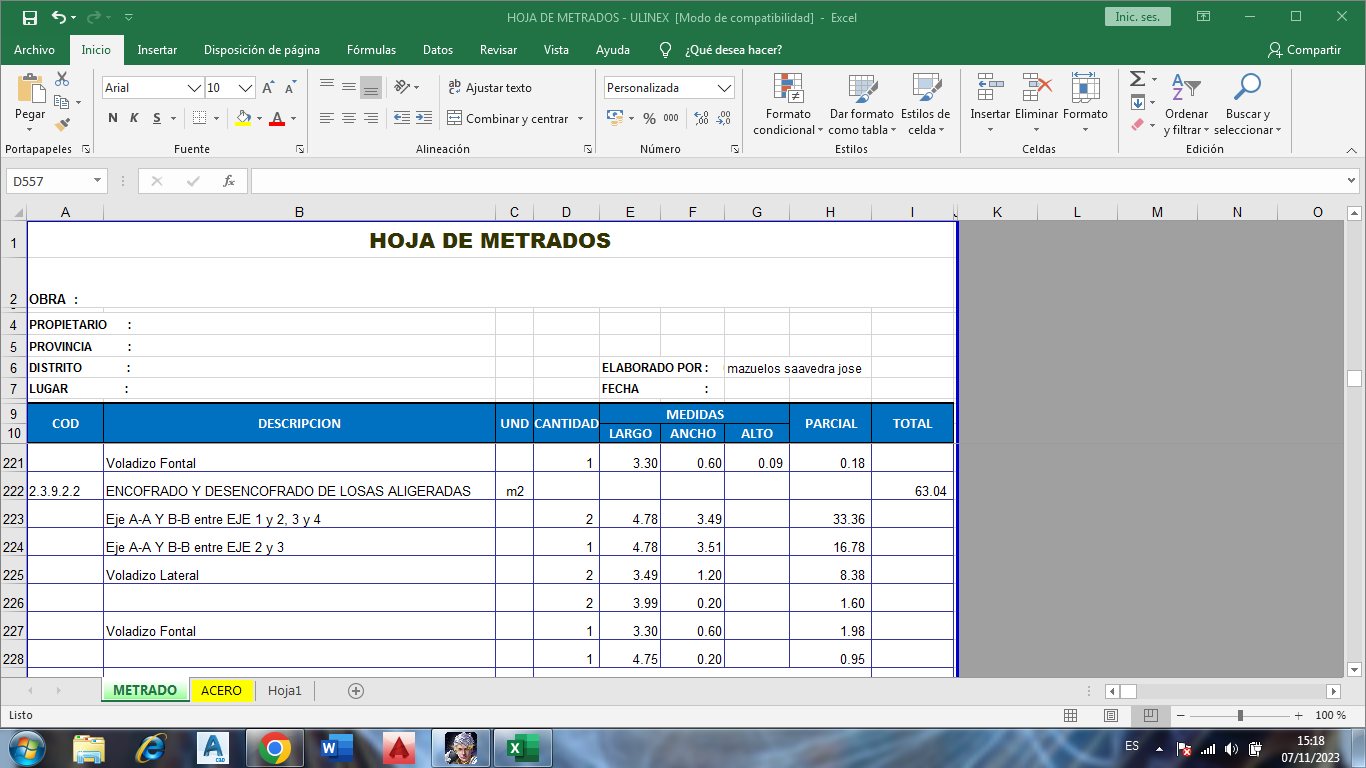Toggle middle vertical alignment
This screenshot has height=768, width=1366.
349,88
